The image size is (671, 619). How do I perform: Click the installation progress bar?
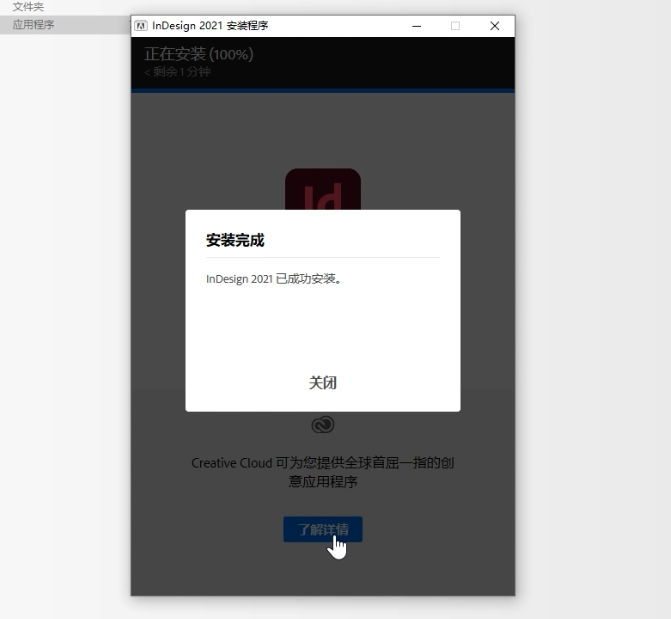pos(323,90)
